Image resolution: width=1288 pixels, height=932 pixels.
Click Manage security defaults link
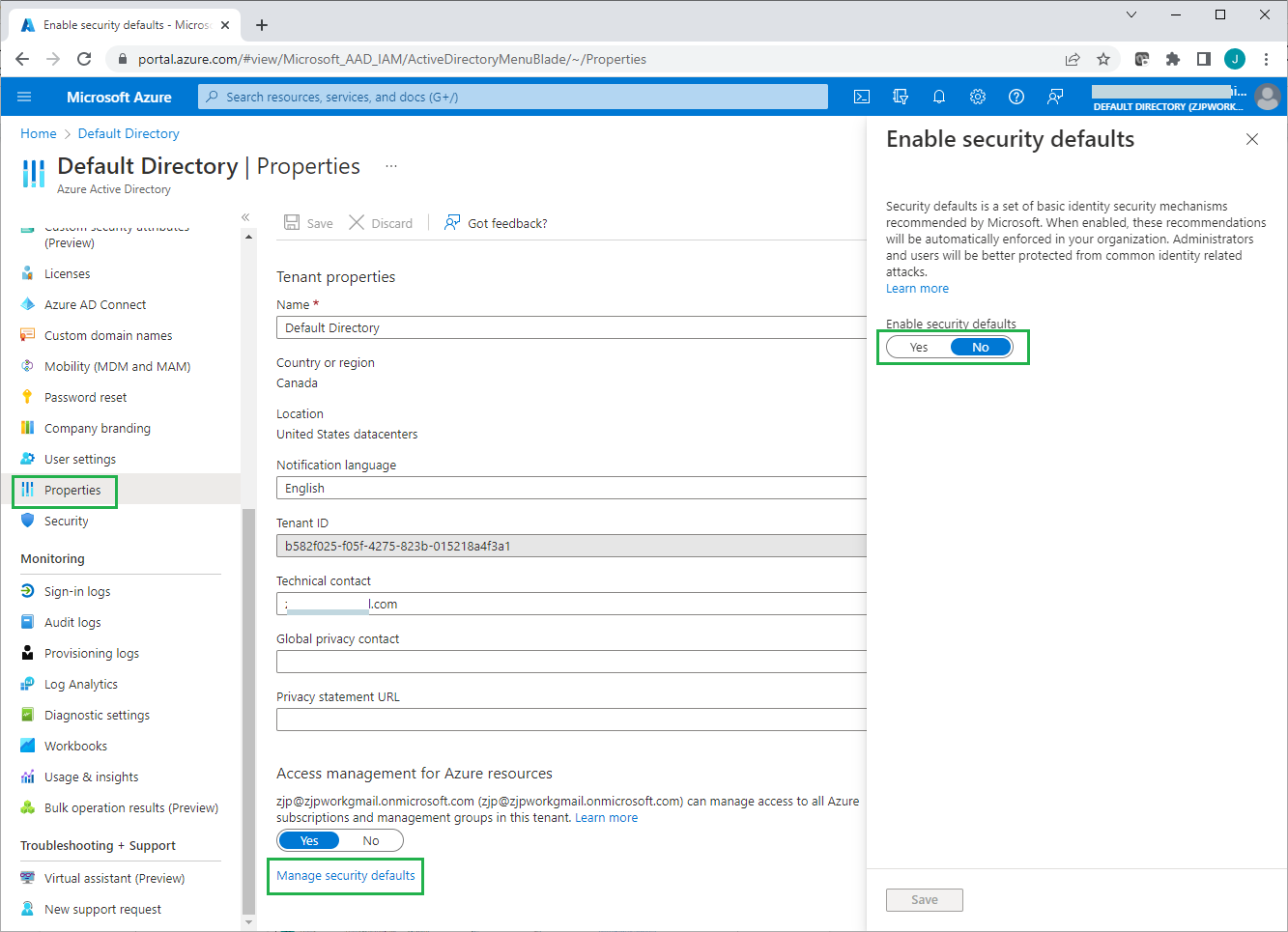pyautogui.click(x=346, y=876)
